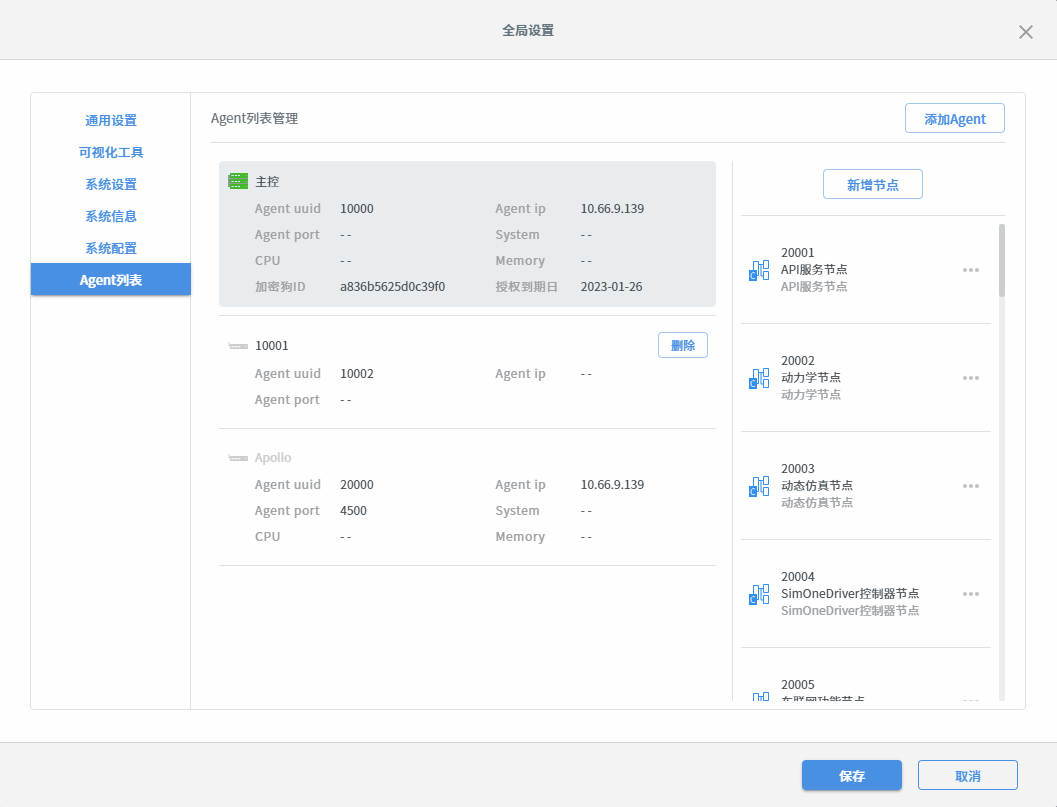This screenshot has width=1057, height=807.
Task: Switch to the 通用设置 tab
Action: point(111,120)
